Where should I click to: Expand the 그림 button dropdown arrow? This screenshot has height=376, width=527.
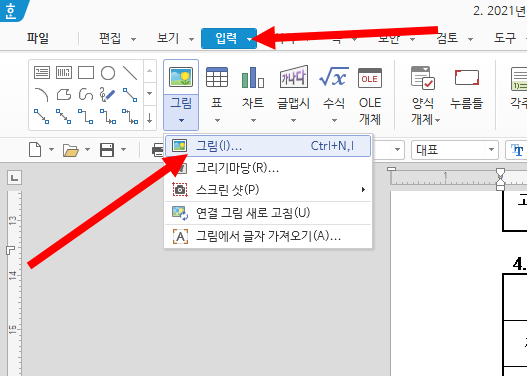pos(181,120)
